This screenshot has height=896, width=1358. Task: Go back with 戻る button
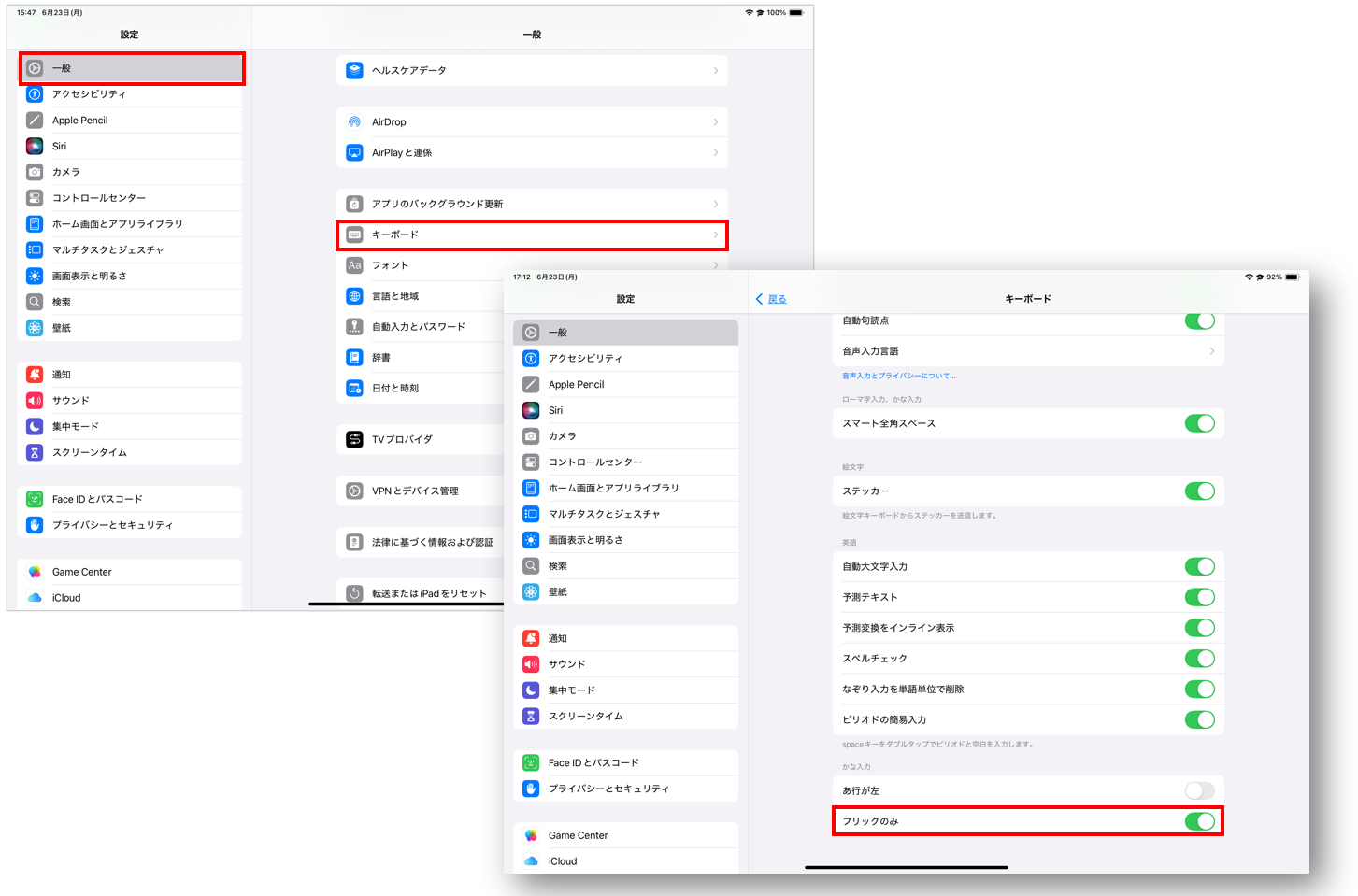pos(771,299)
